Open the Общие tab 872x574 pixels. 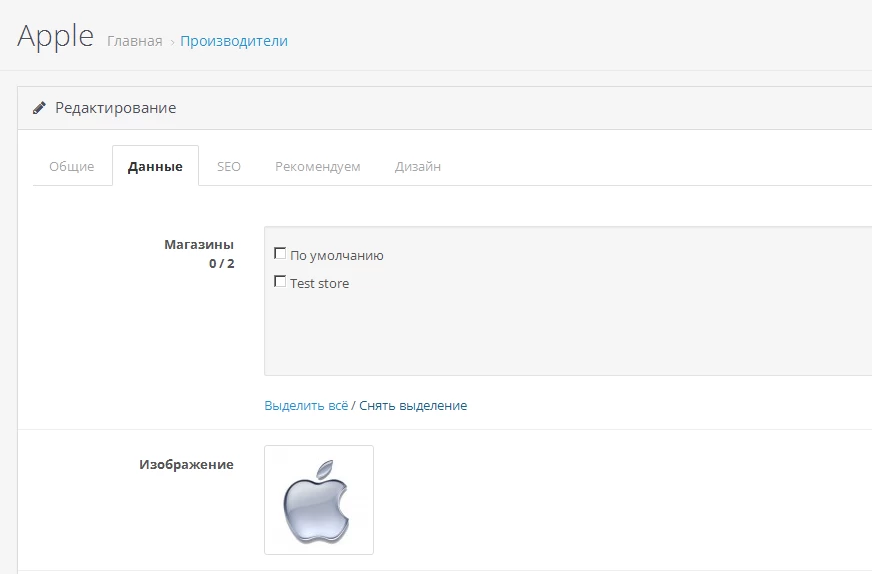coord(72,166)
